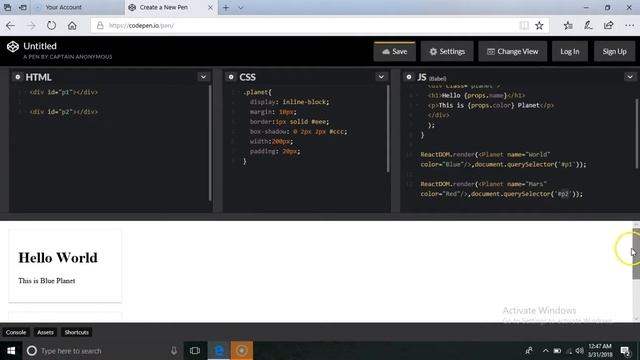This screenshot has height=360, width=640.
Task: Set these tabs aside icon
Action: (23, 7)
